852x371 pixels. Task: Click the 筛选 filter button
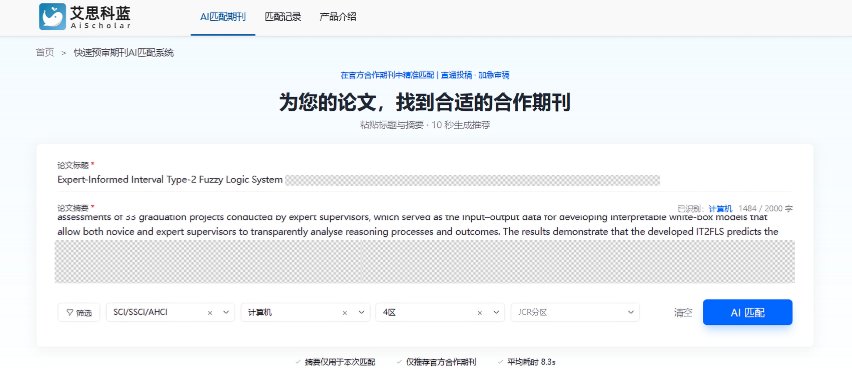(79, 312)
